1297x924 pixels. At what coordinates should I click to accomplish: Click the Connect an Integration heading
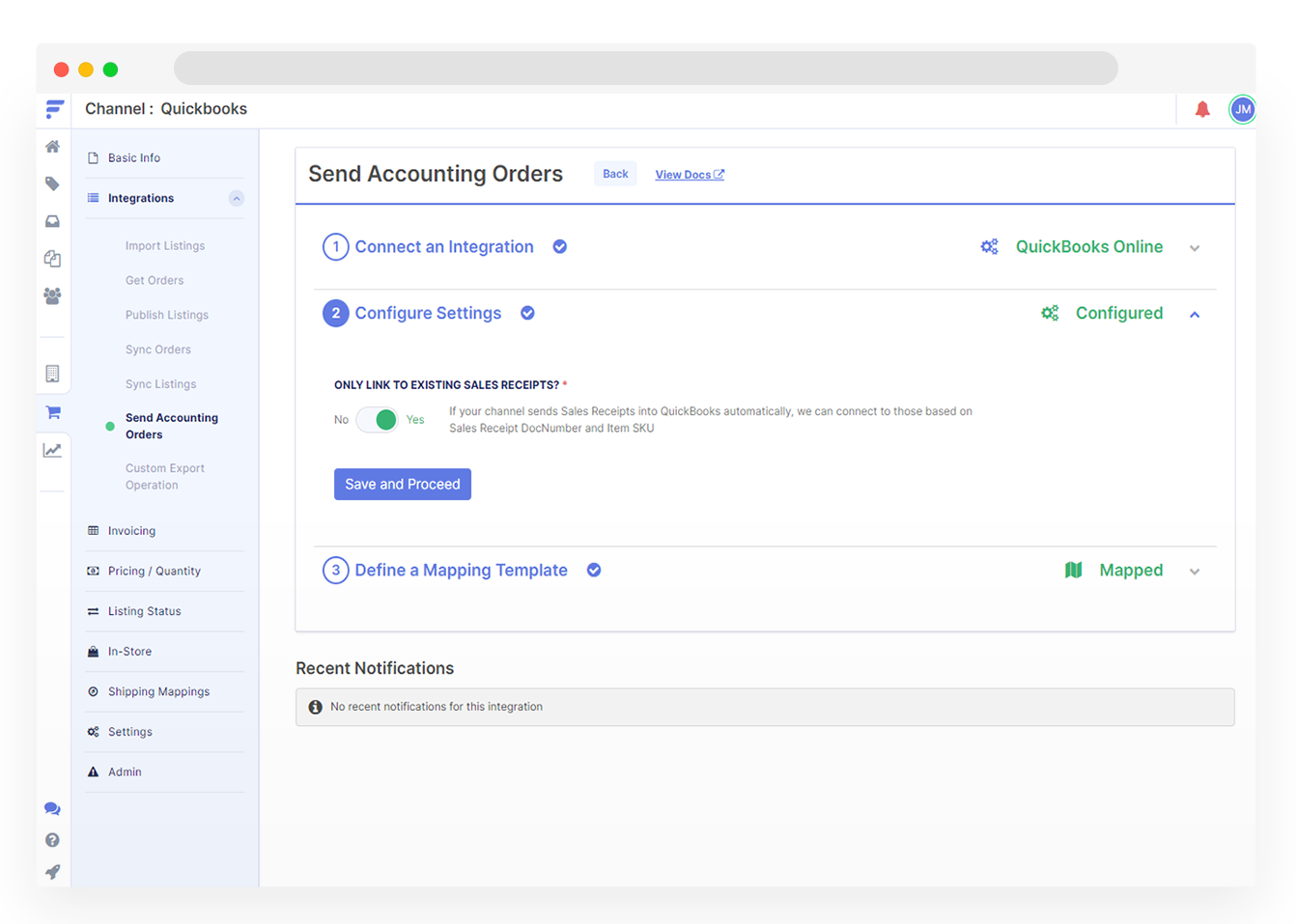[444, 247]
